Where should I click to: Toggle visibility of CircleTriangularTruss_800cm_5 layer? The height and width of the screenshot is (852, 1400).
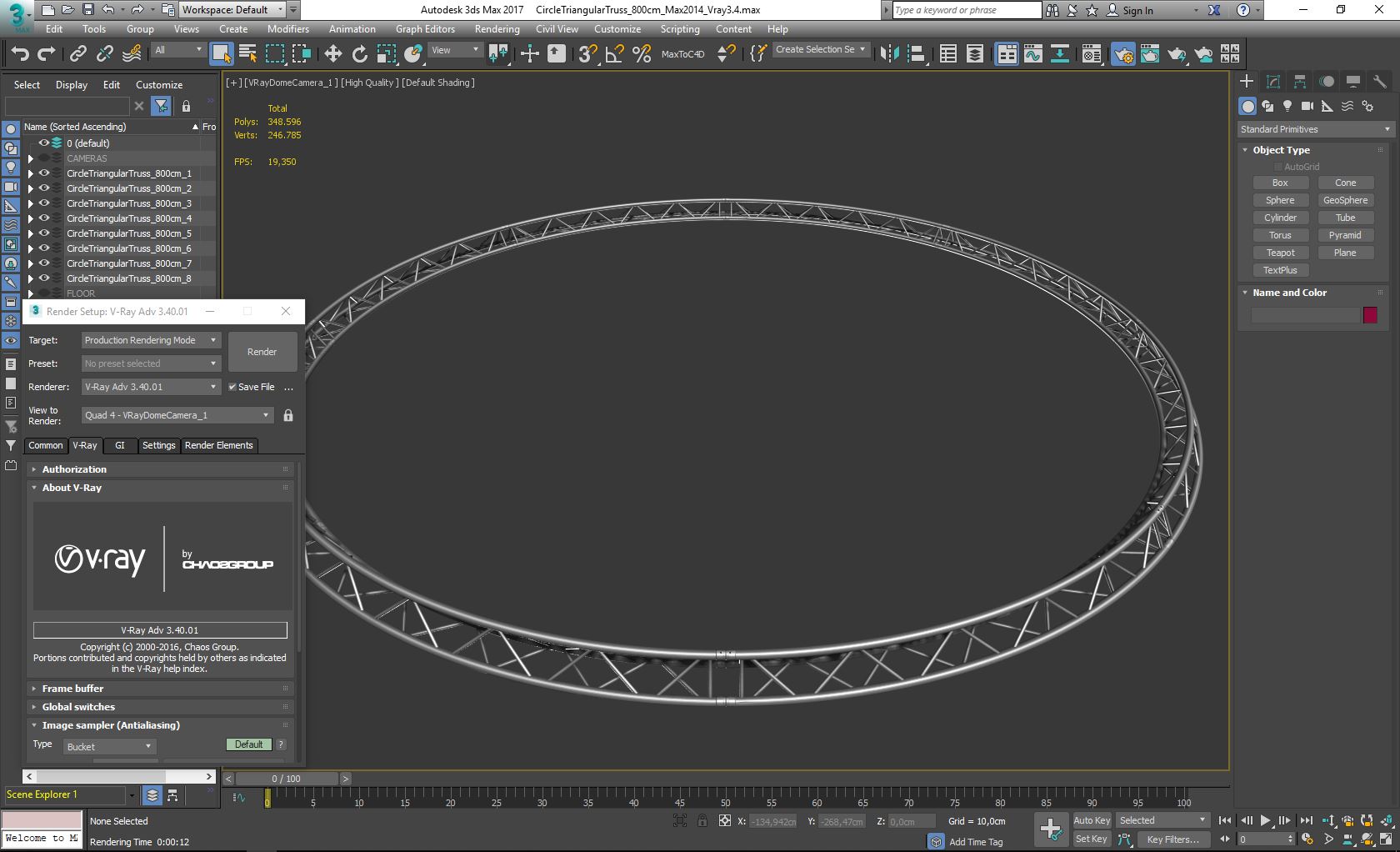pyautogui.click(x=44, y=233)
